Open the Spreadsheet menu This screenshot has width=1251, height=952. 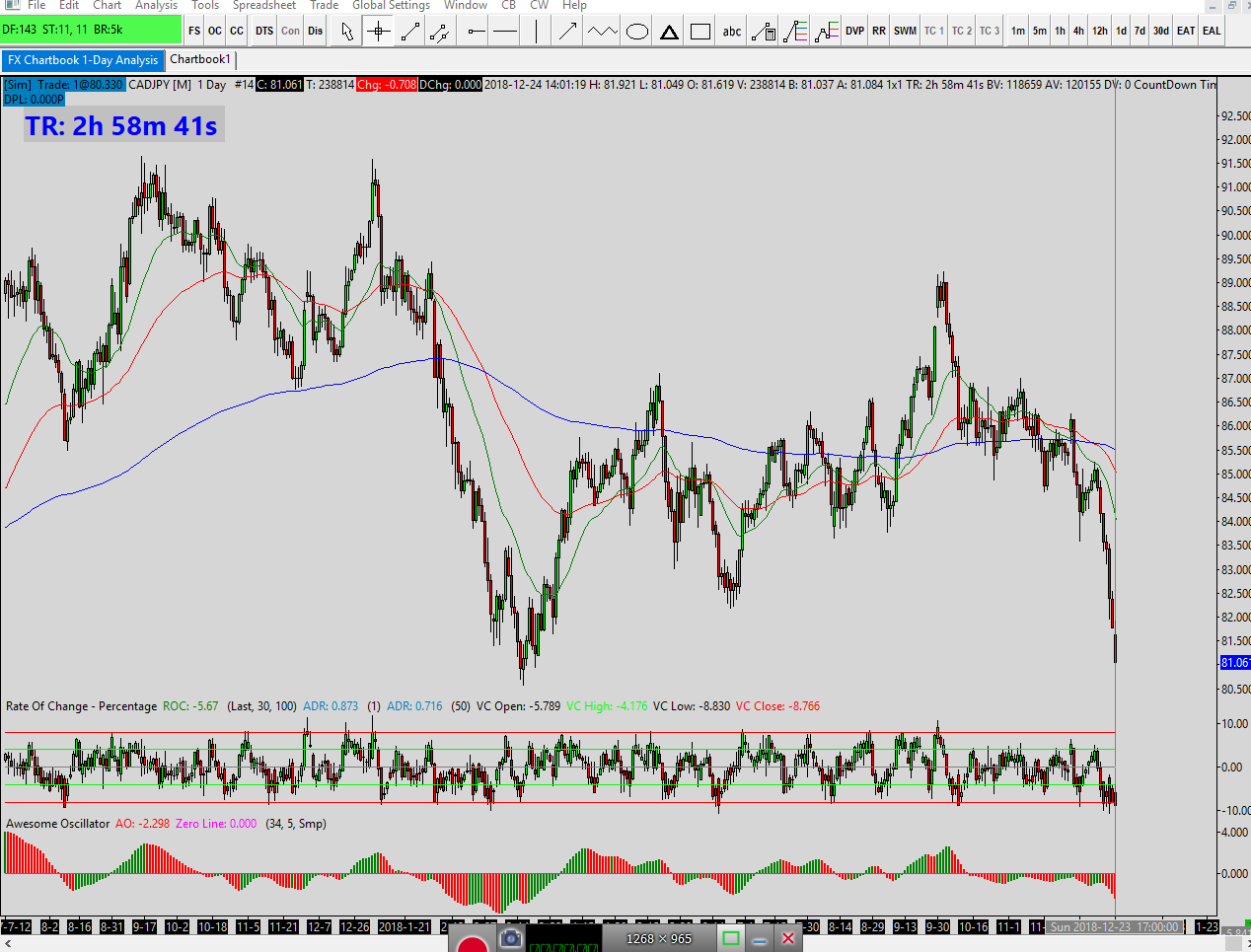[x=263, y=5]
